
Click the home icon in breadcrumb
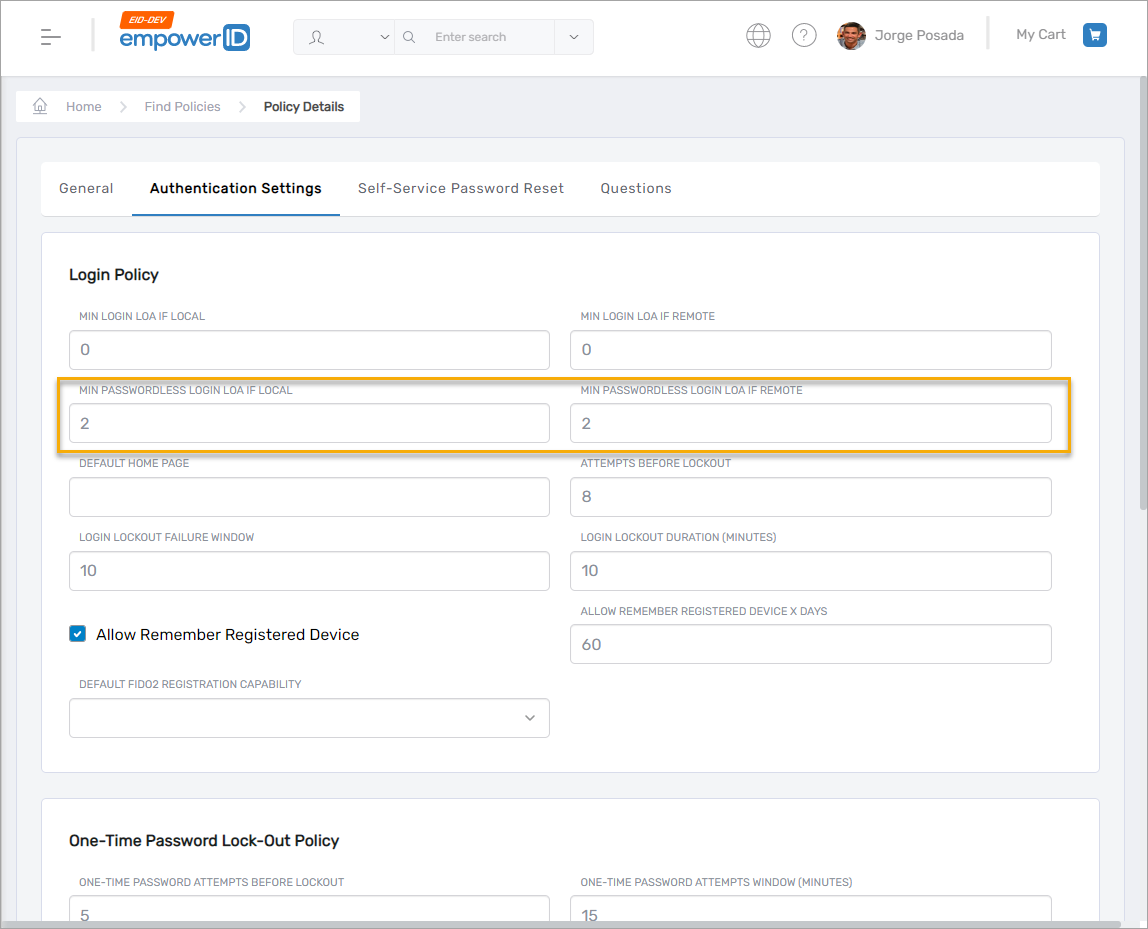[40, 106]
